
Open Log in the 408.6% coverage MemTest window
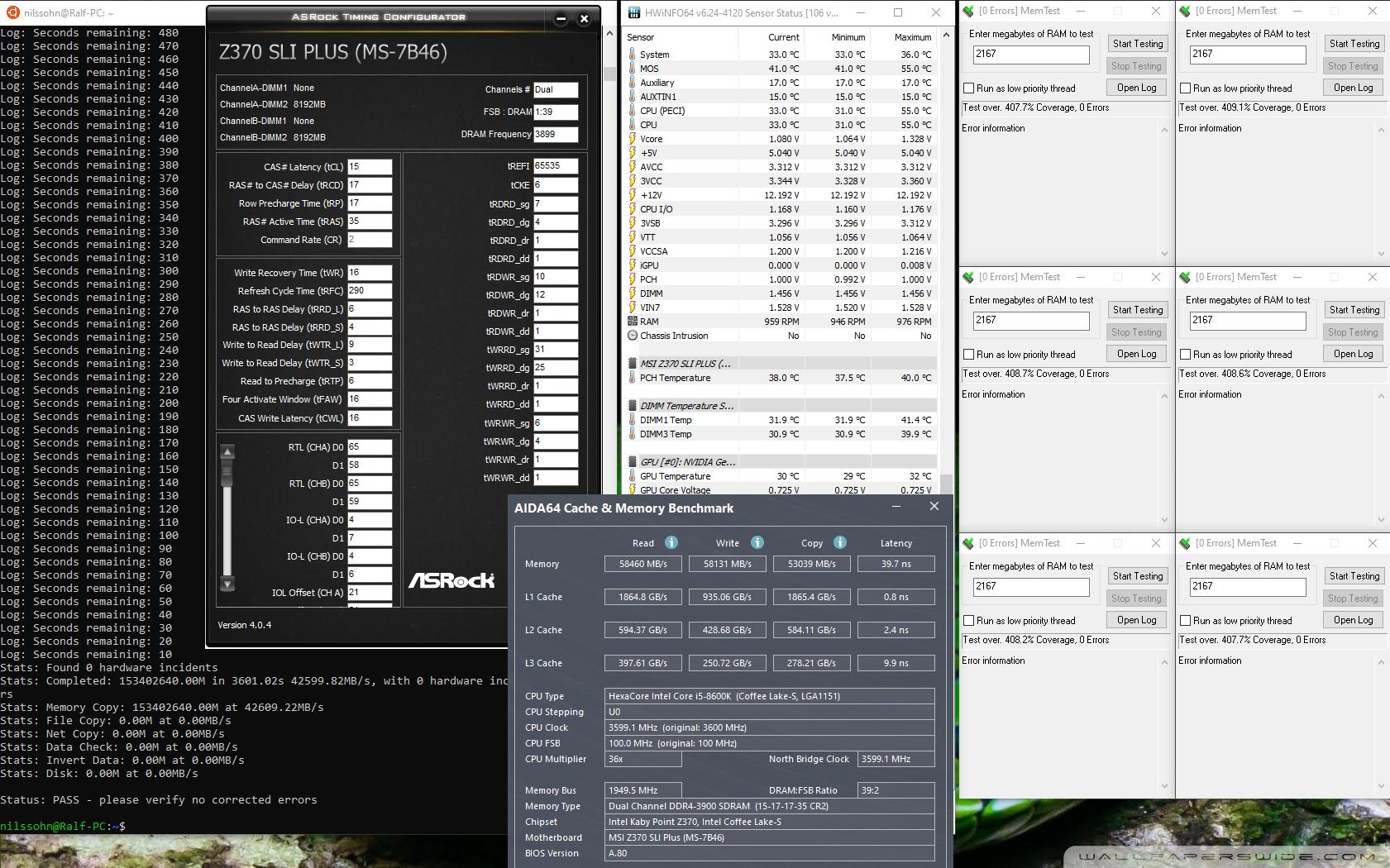pos(1354,354)
